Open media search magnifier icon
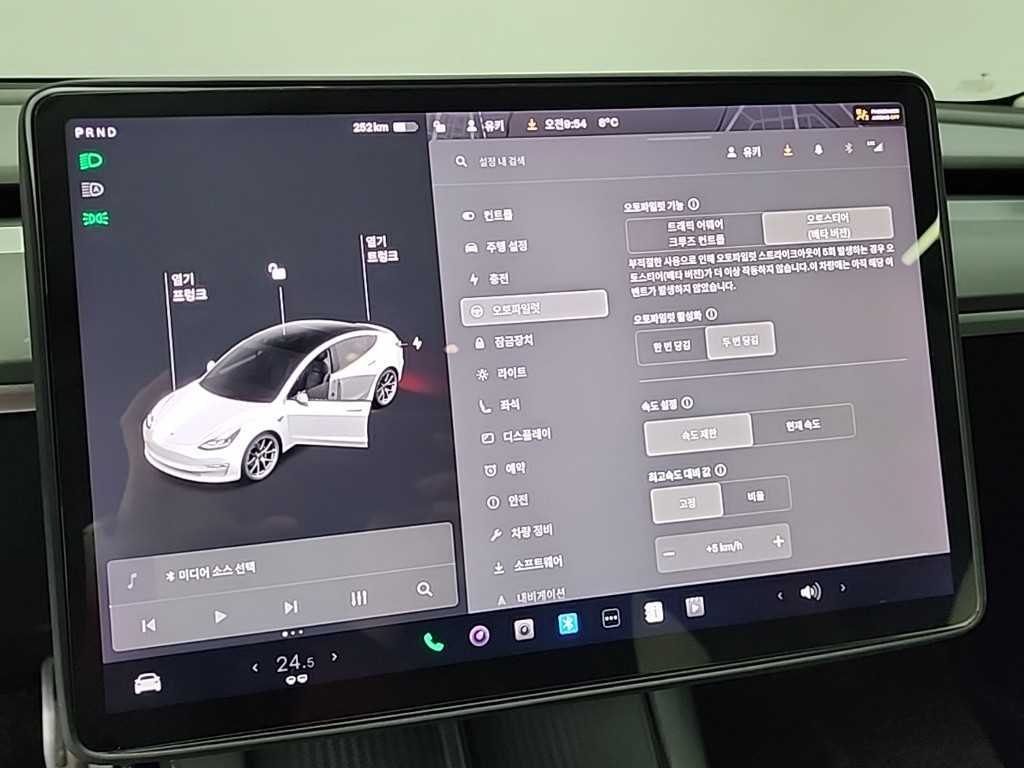Screen dimensions: 1024x768 [424, 589]
